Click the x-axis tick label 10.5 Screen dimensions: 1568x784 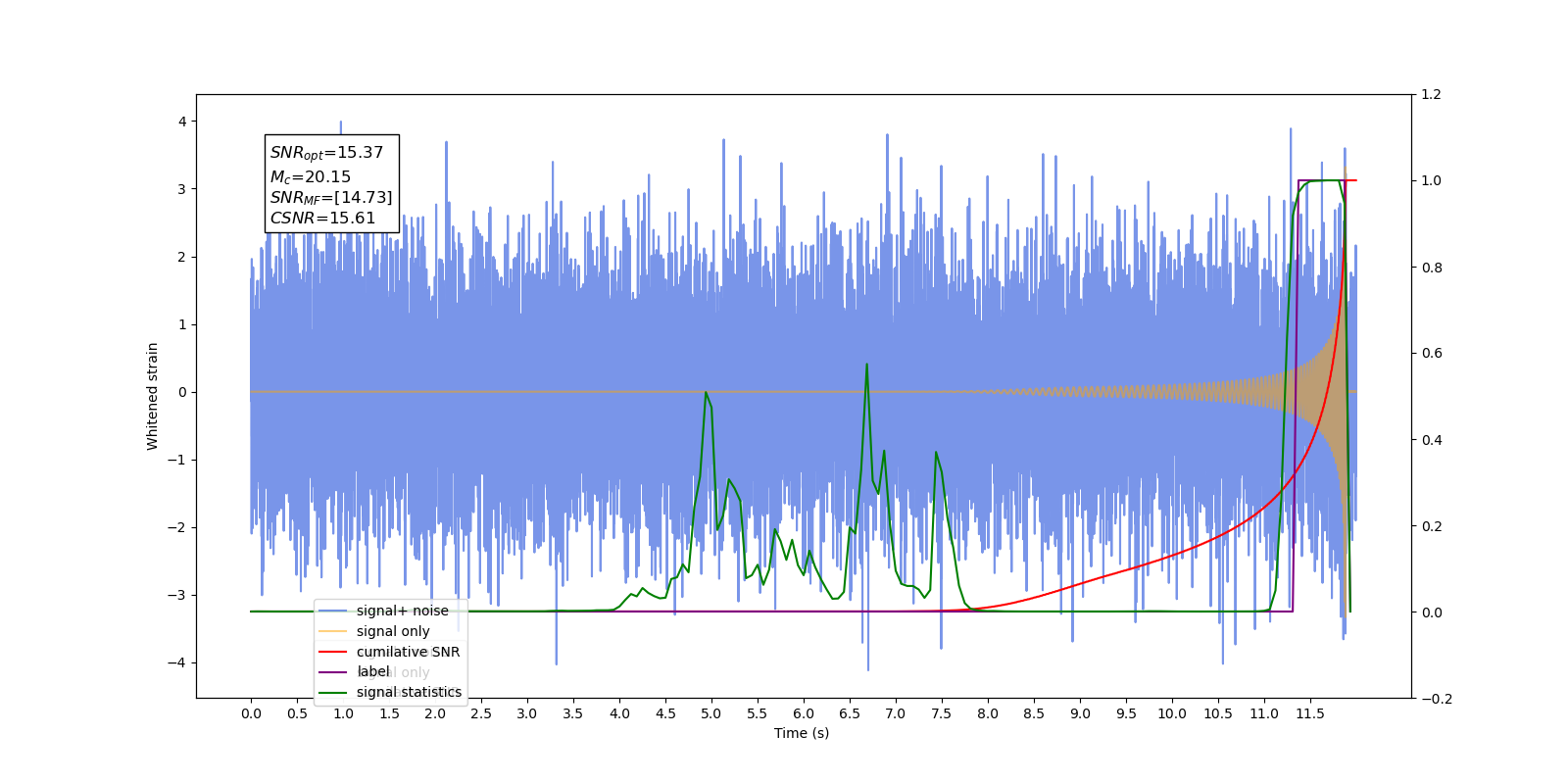click(1218, 713)
